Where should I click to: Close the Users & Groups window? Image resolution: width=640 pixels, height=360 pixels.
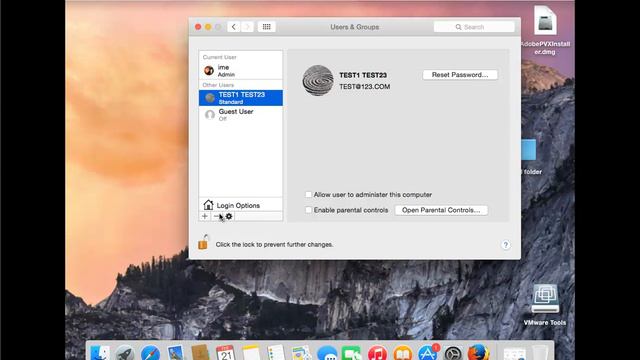click(x=198, y=27)
